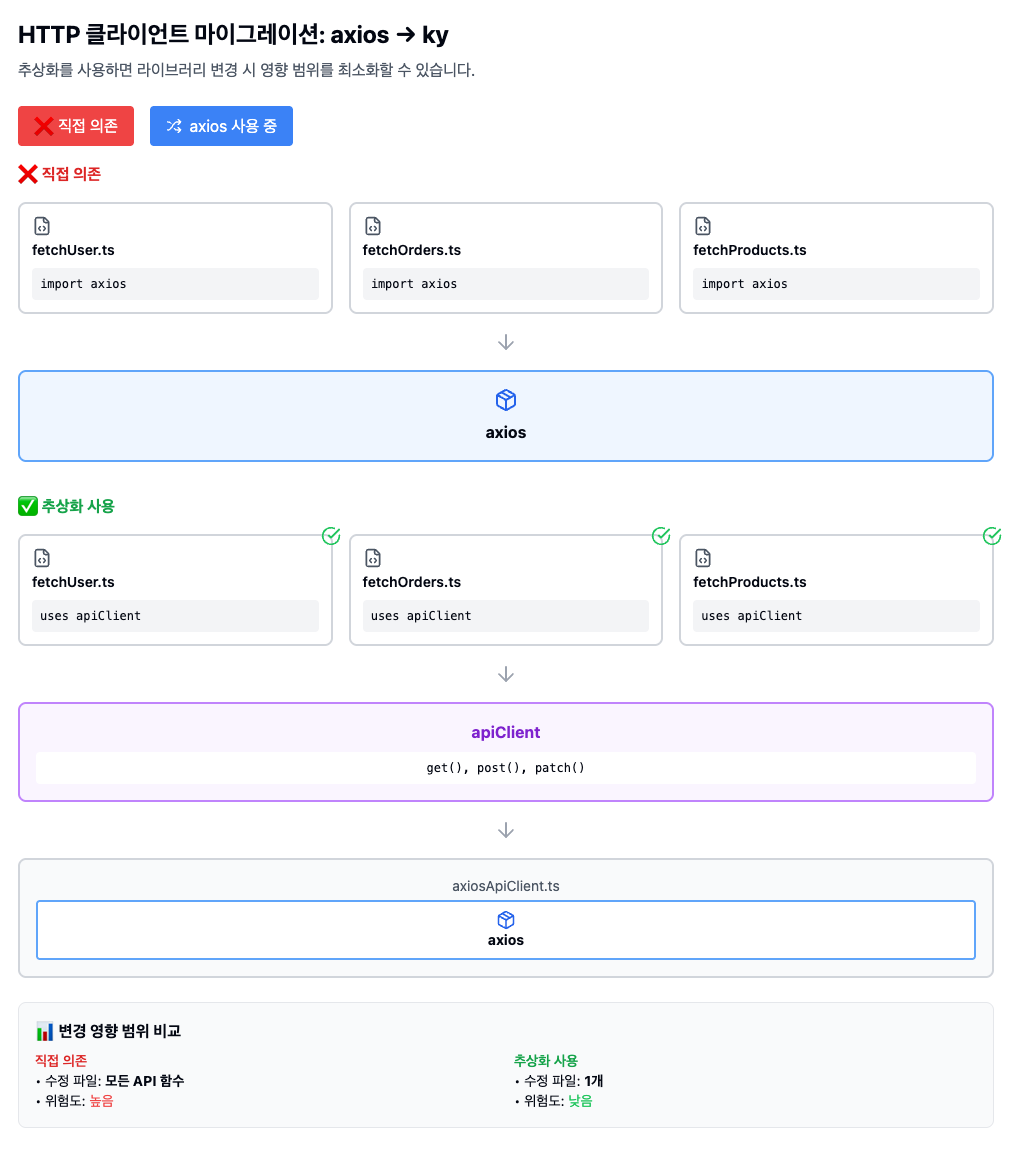The height and width of the screenshot is (1150, 1018).
Task: Click file icon on direct-dependency fetchUser.ts card
Action: (43, 226)
